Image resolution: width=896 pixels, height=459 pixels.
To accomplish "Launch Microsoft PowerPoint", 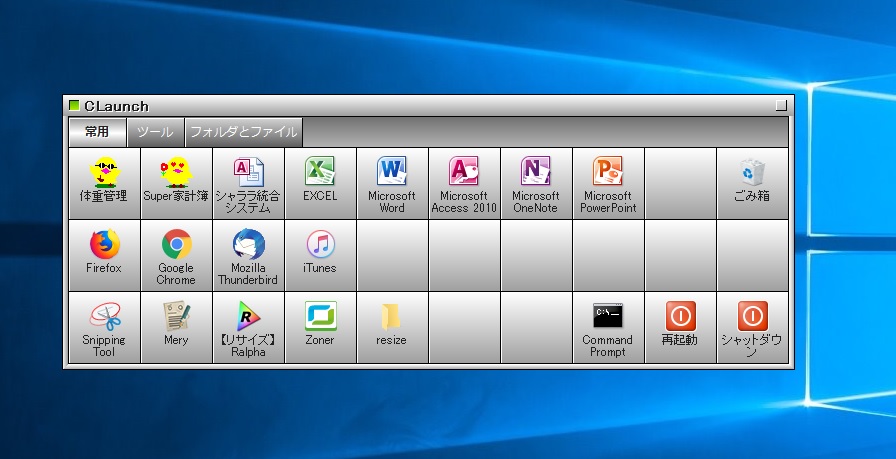I will point(608,182).
